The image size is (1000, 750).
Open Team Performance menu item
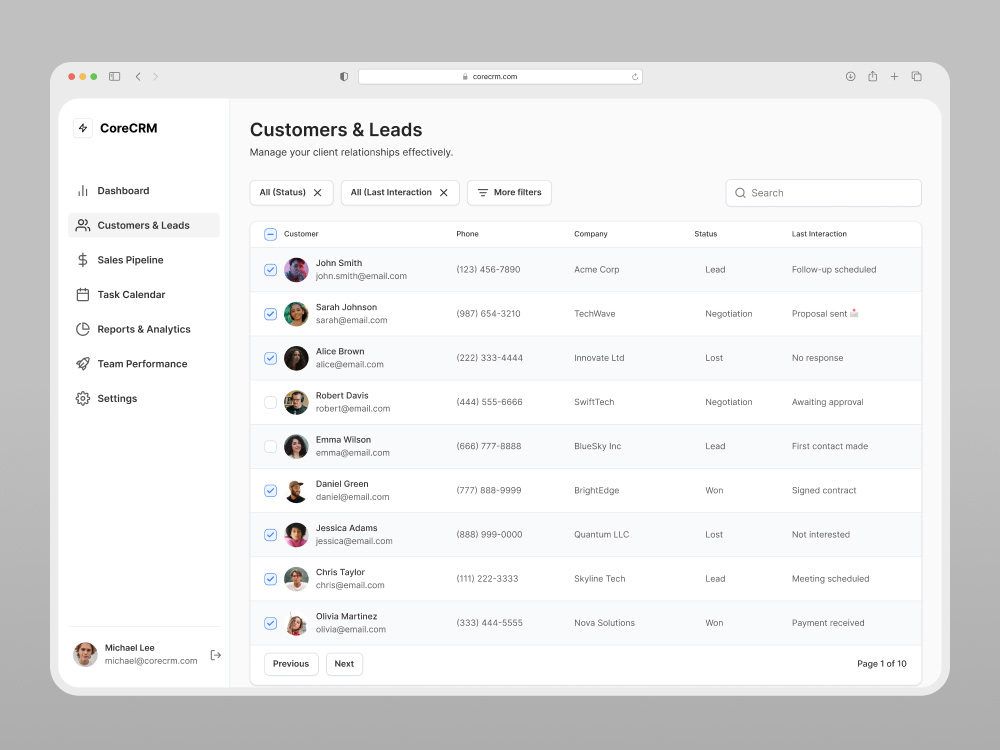143,364
